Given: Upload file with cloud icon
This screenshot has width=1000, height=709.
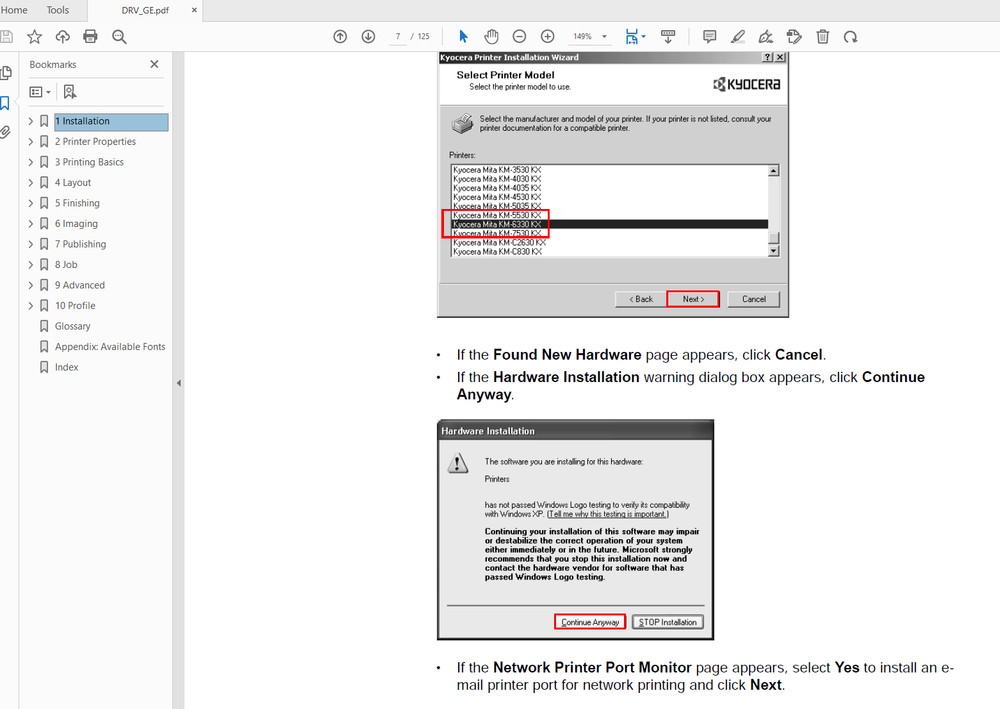Looking at the screenshot, I should pos(62,36).
